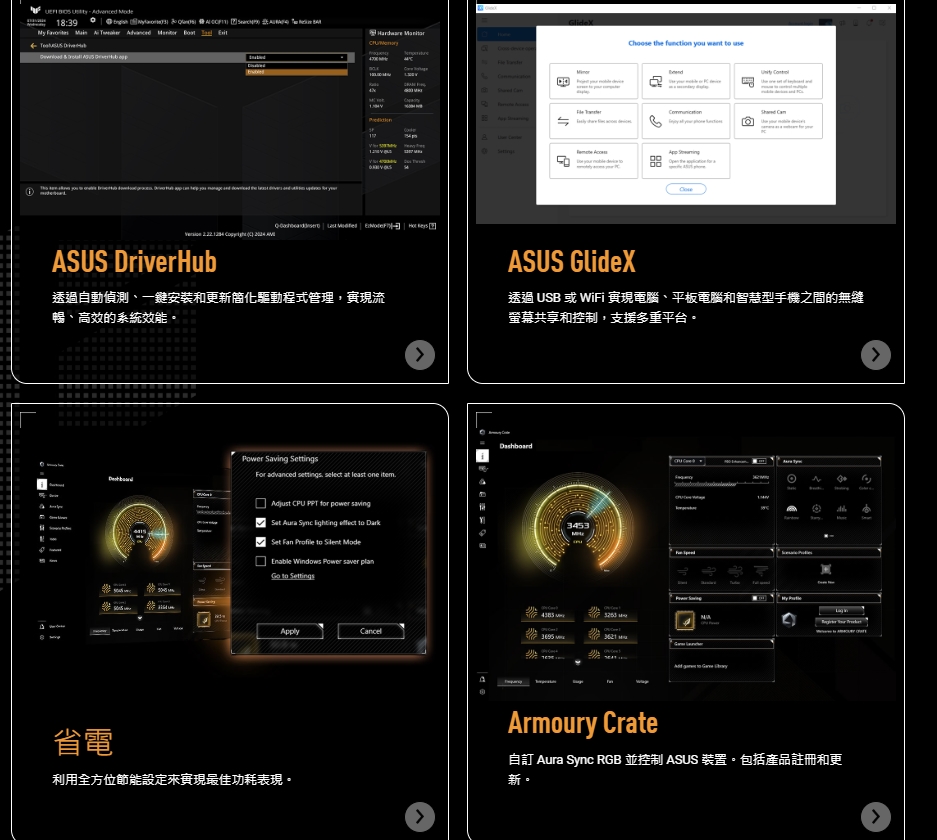The width and height of the screenshot is (937, 840).
Task: Choose Disabled in BIOS dropdown list
Action: click(296, 66)
